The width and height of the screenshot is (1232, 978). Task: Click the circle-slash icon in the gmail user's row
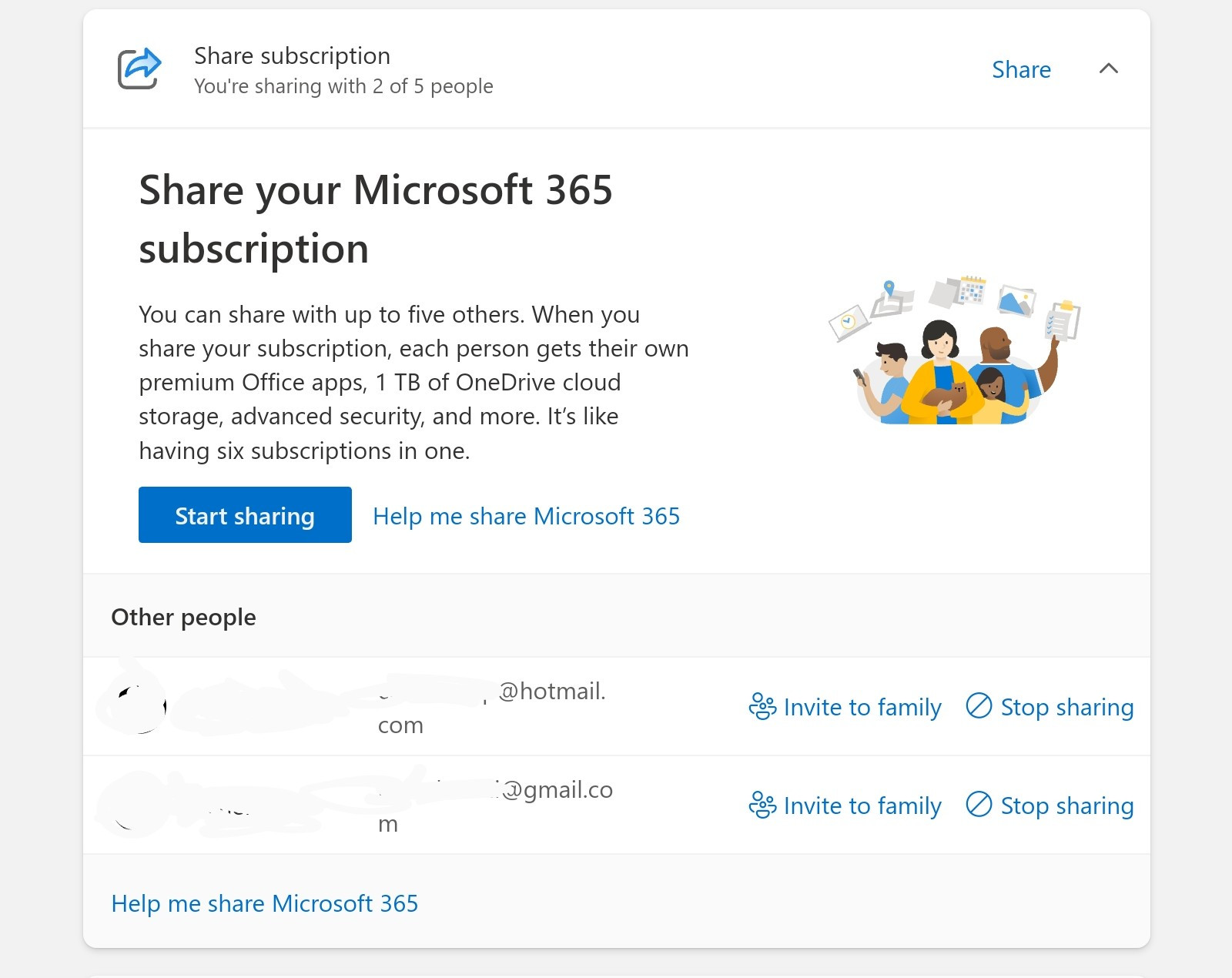coord(979,805)
